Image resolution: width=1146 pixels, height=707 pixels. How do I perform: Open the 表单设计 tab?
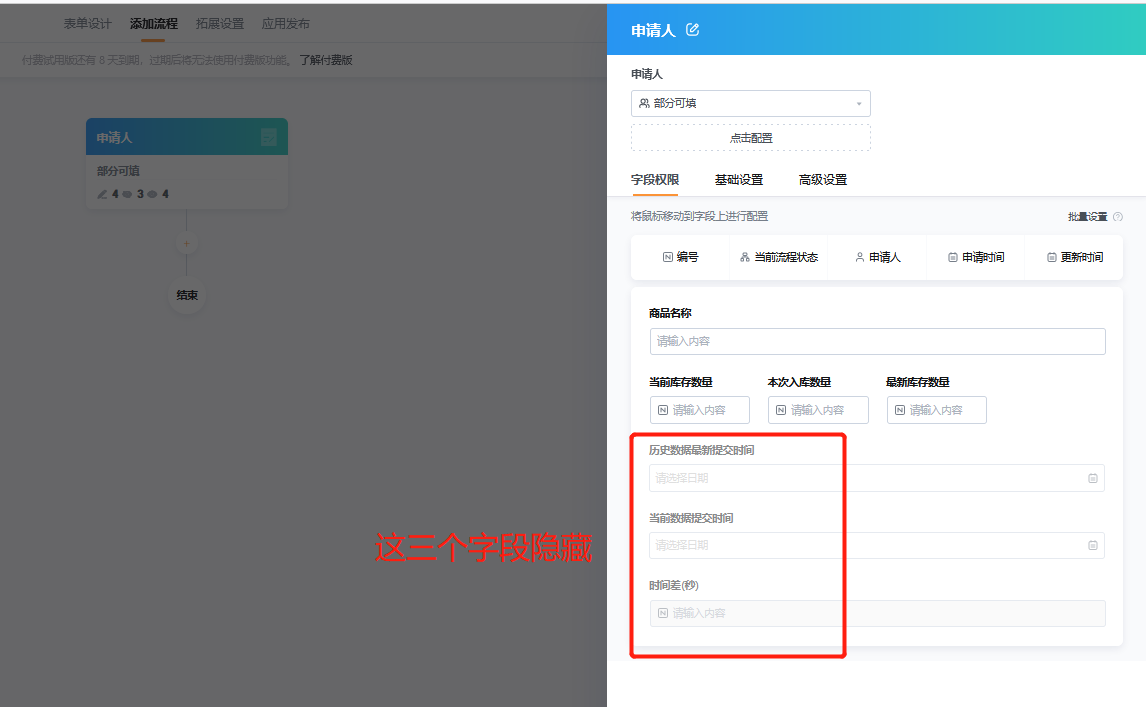click(x=88, y=24)
